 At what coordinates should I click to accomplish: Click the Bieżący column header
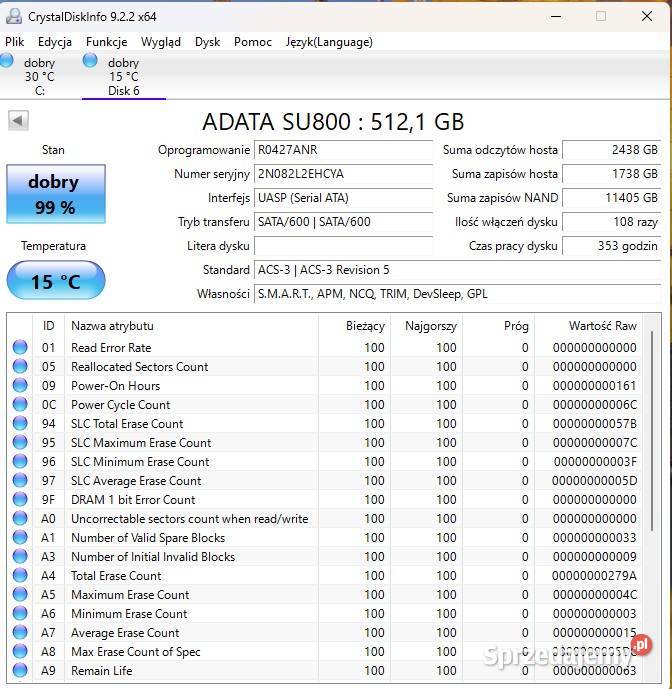coord(354,326)
